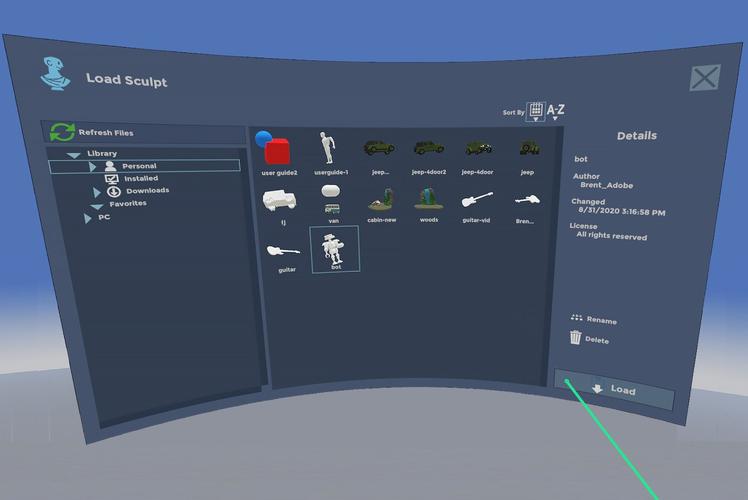The image size is (748, 500).
Task: Expand the PC tree node
Action: (x=88, y=218)
